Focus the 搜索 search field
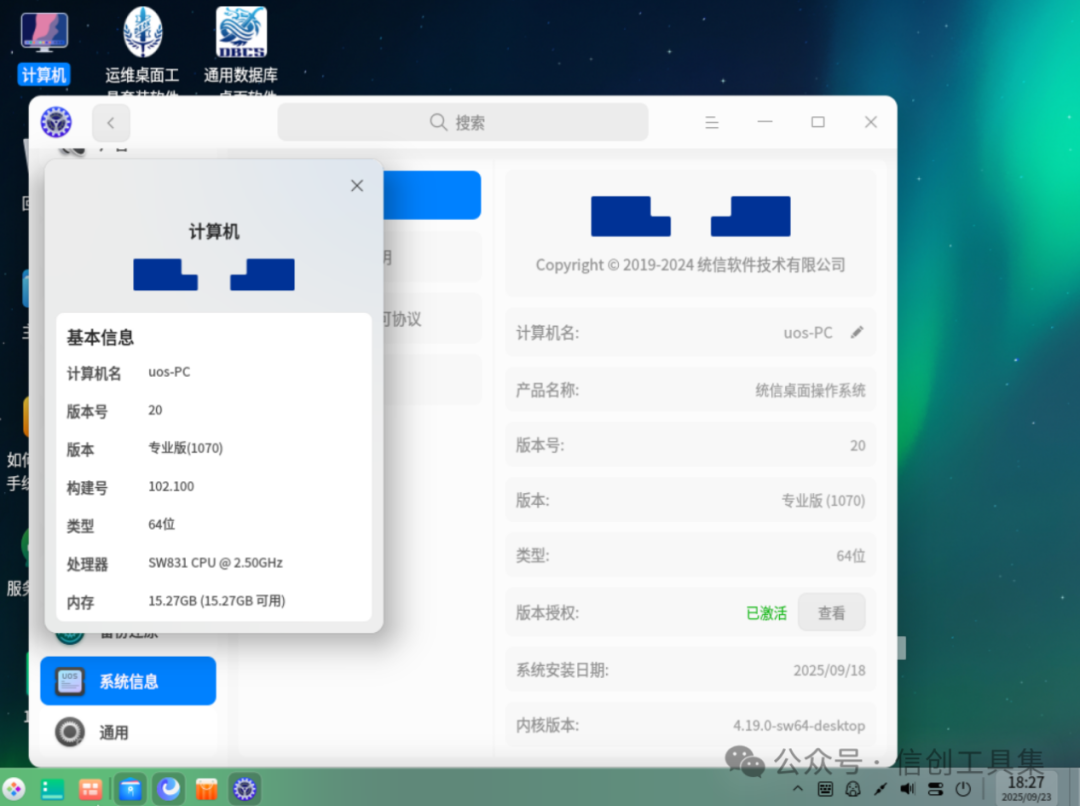This screenshot has height=806, width=1080. coord(462,123)
